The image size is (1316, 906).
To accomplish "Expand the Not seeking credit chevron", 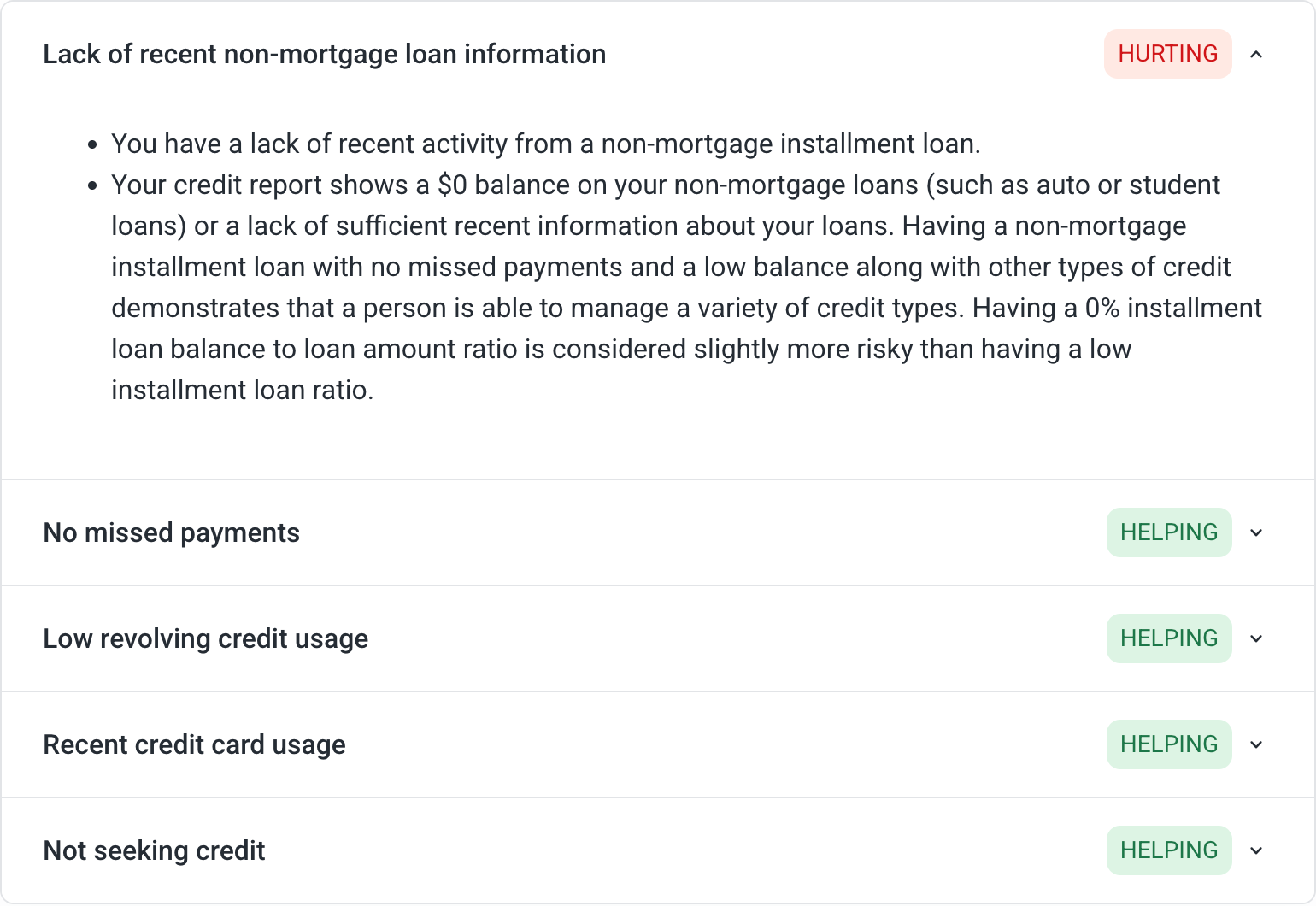I will (x=1255, y=850).
